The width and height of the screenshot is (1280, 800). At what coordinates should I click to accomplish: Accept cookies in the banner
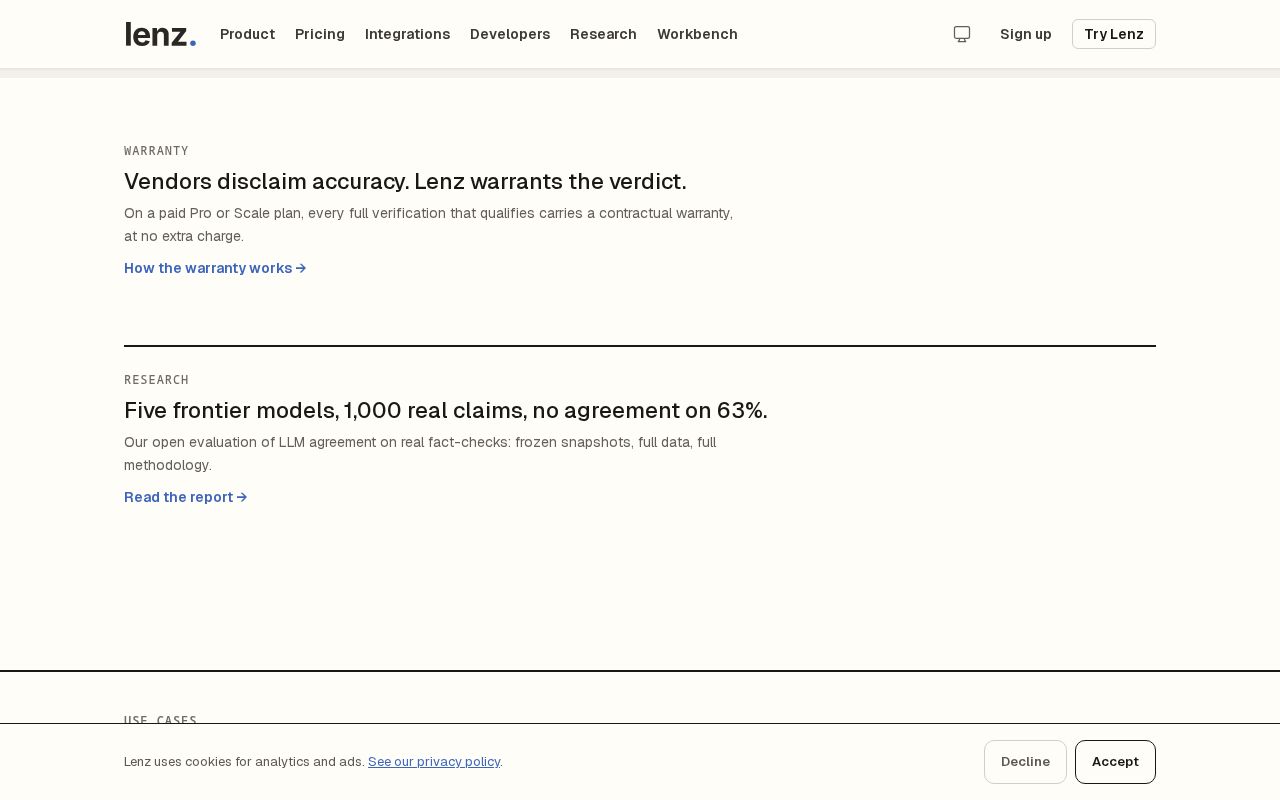(x=1115, y=762)
